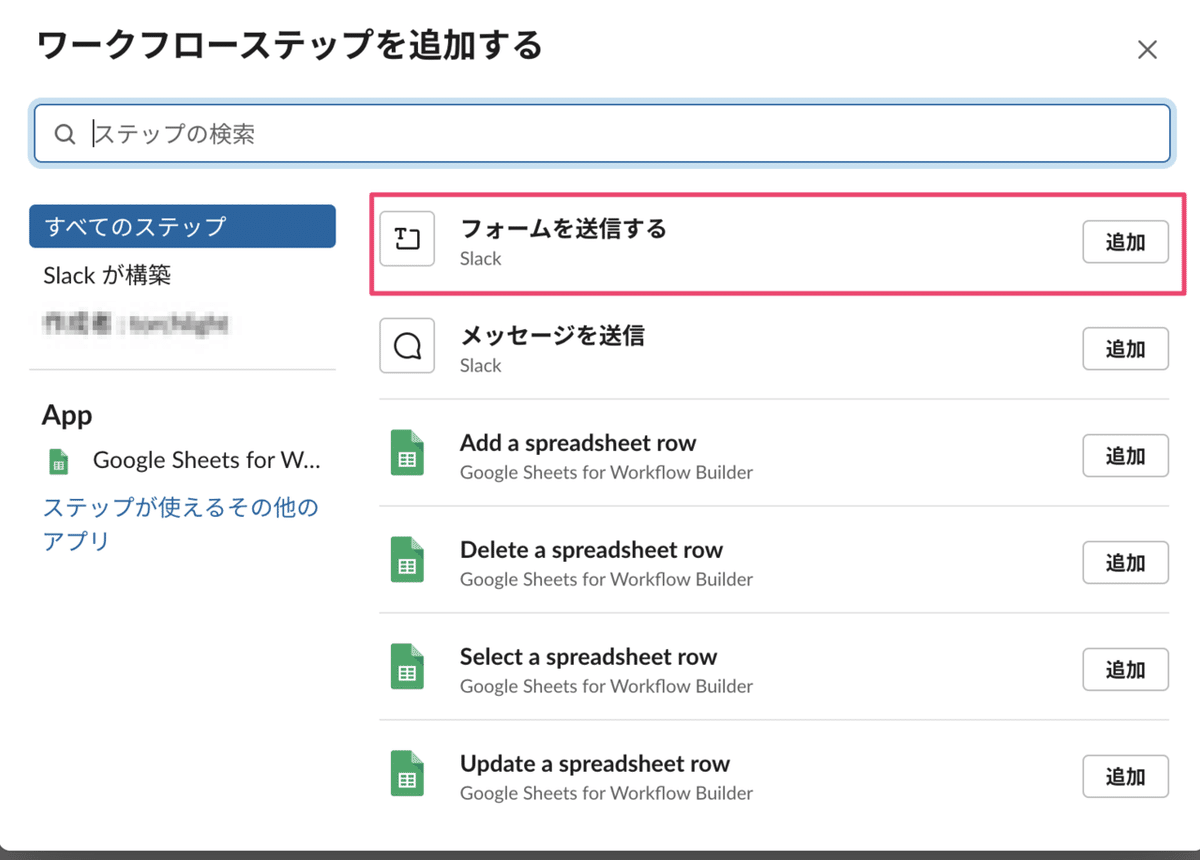Click the Google Sheets icon in App sidebar
Image resolution: width=1200 pixels, height=860 pixels.
coord(59,461)
